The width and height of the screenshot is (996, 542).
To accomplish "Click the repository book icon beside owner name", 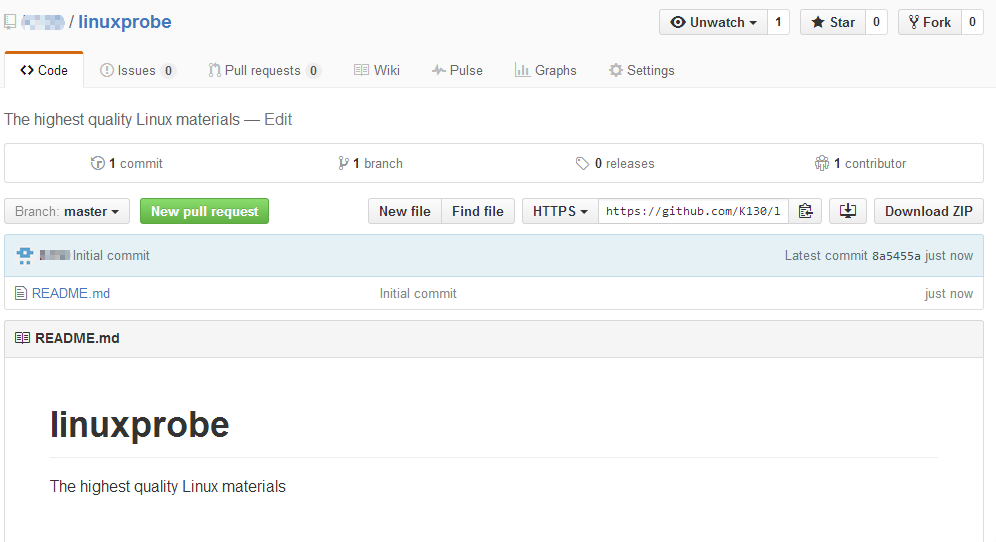I will [10, 22].
